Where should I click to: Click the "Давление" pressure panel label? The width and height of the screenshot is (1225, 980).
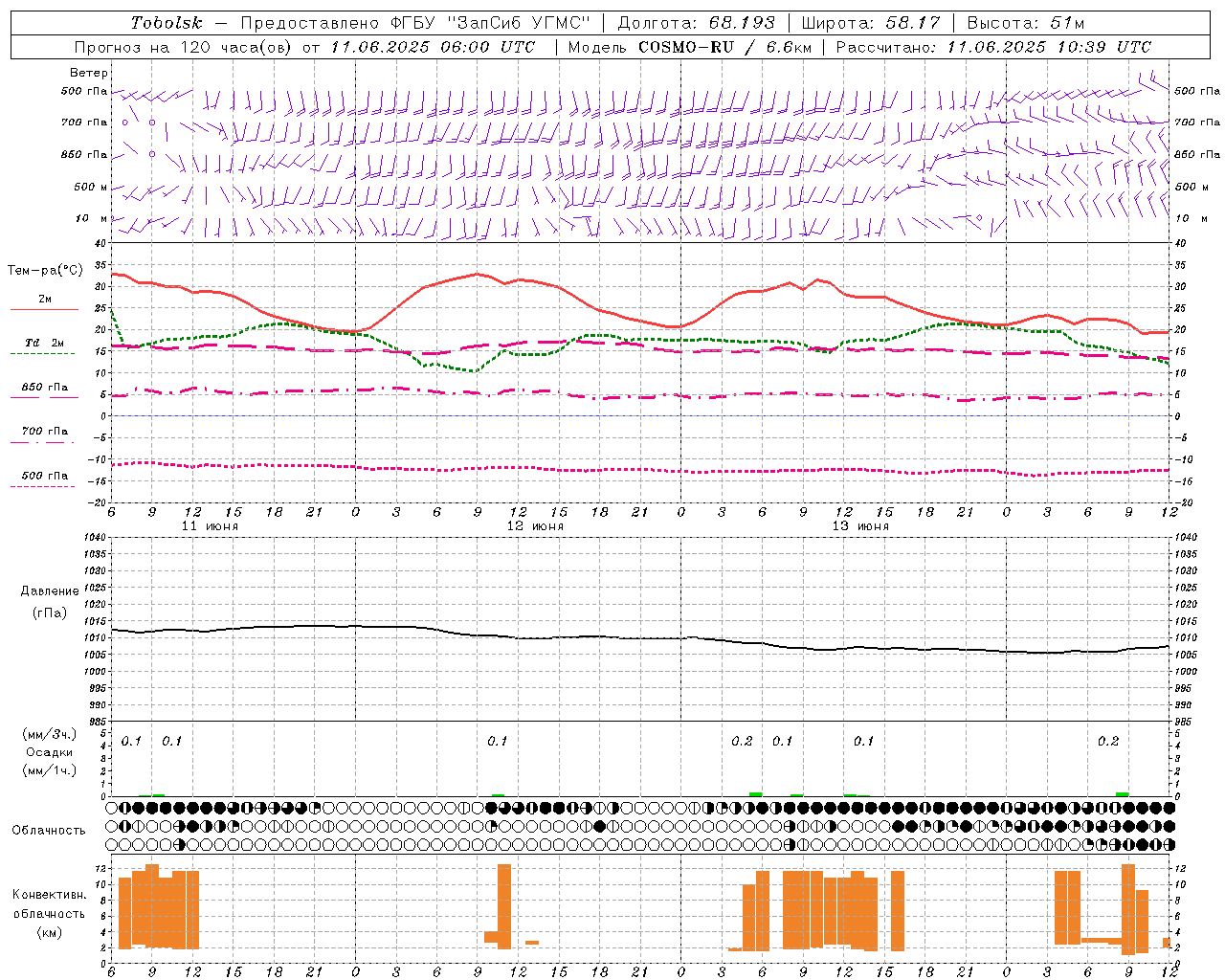(x=50, y=591)
